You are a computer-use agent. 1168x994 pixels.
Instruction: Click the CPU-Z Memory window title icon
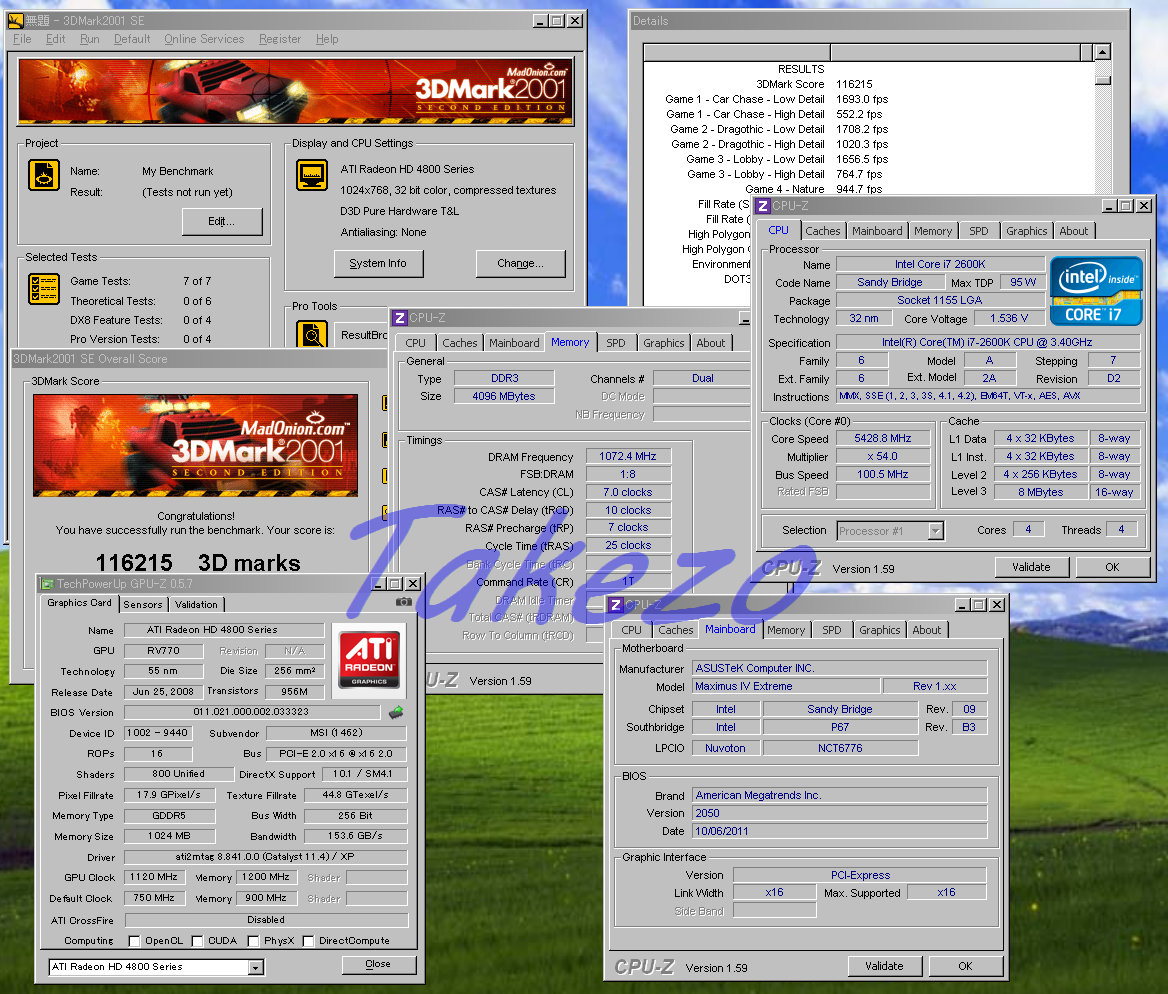pyautogui.click(x=400, y=318)
